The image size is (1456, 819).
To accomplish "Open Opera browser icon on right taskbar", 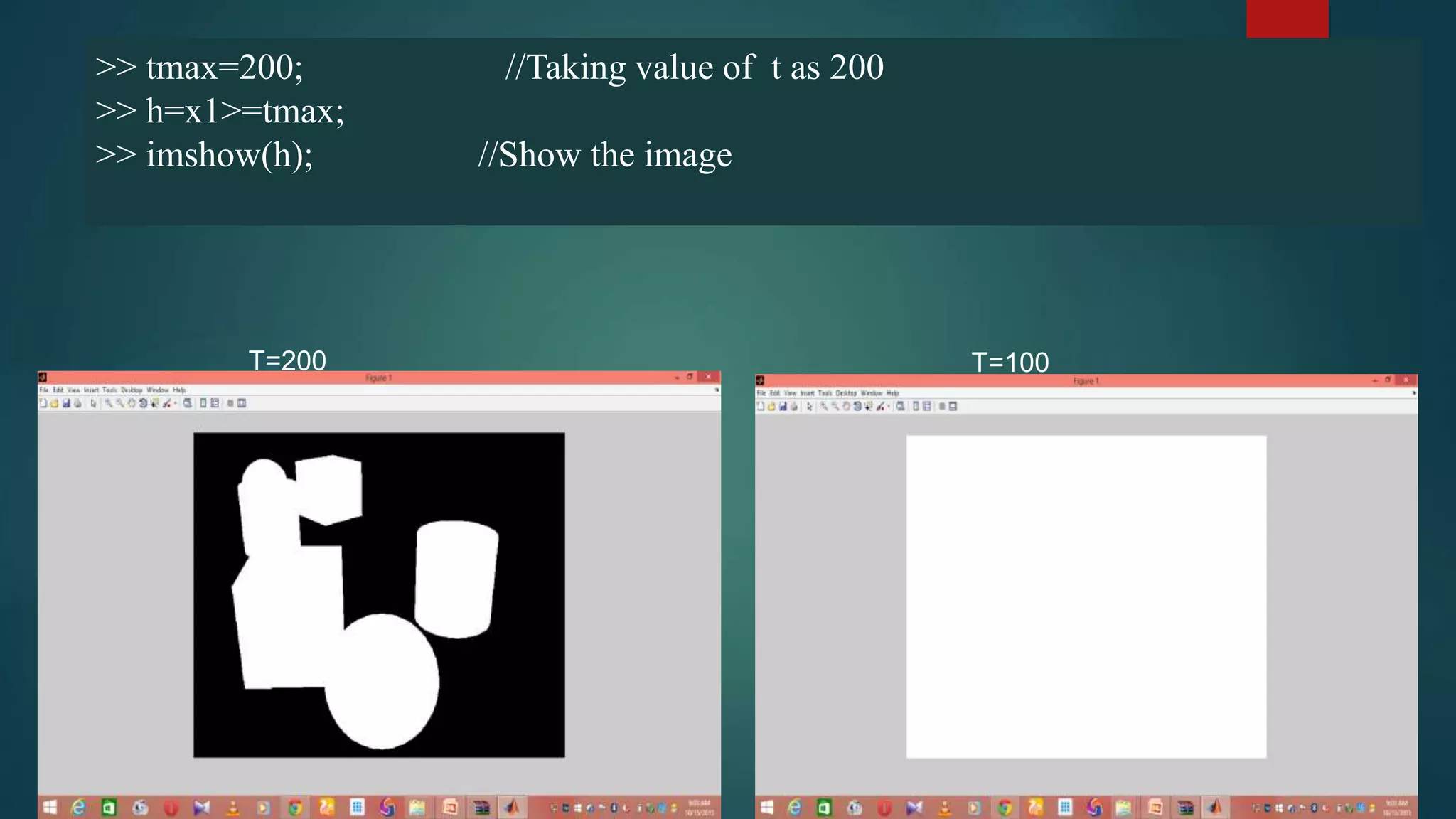I will click(x=884, y=808).
